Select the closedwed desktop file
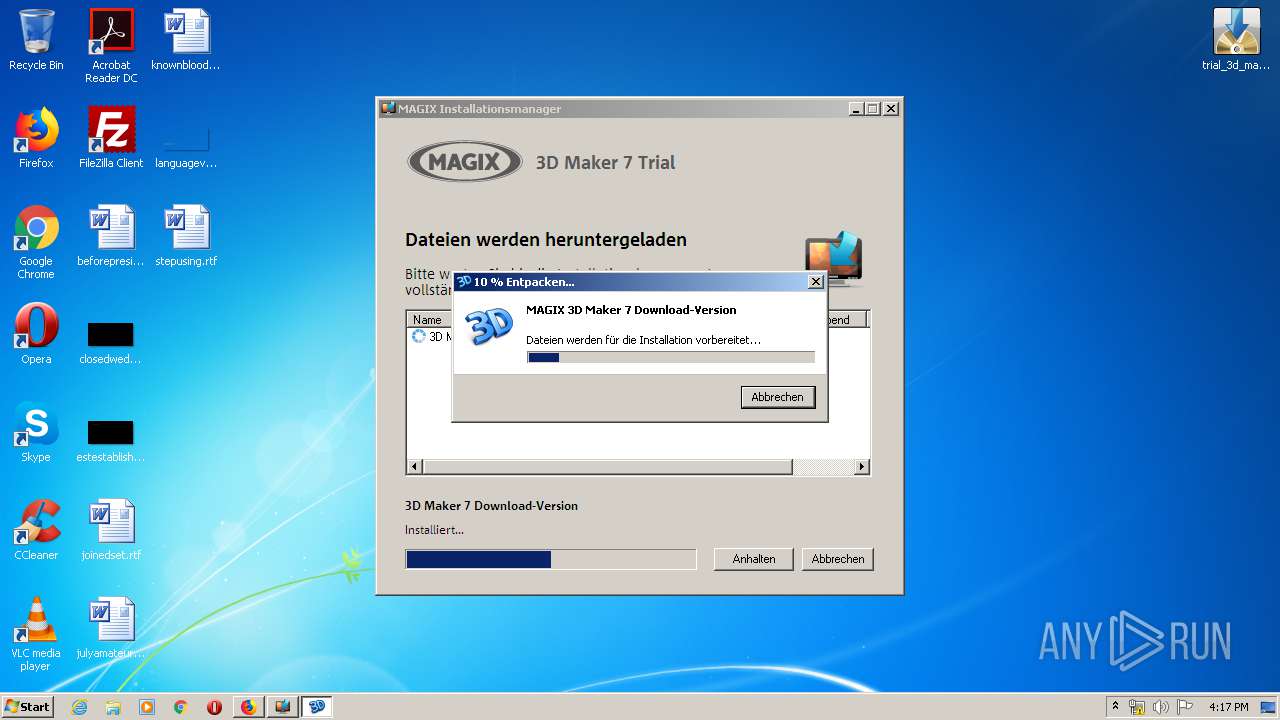1280x720 pixels. click(111, 343)
